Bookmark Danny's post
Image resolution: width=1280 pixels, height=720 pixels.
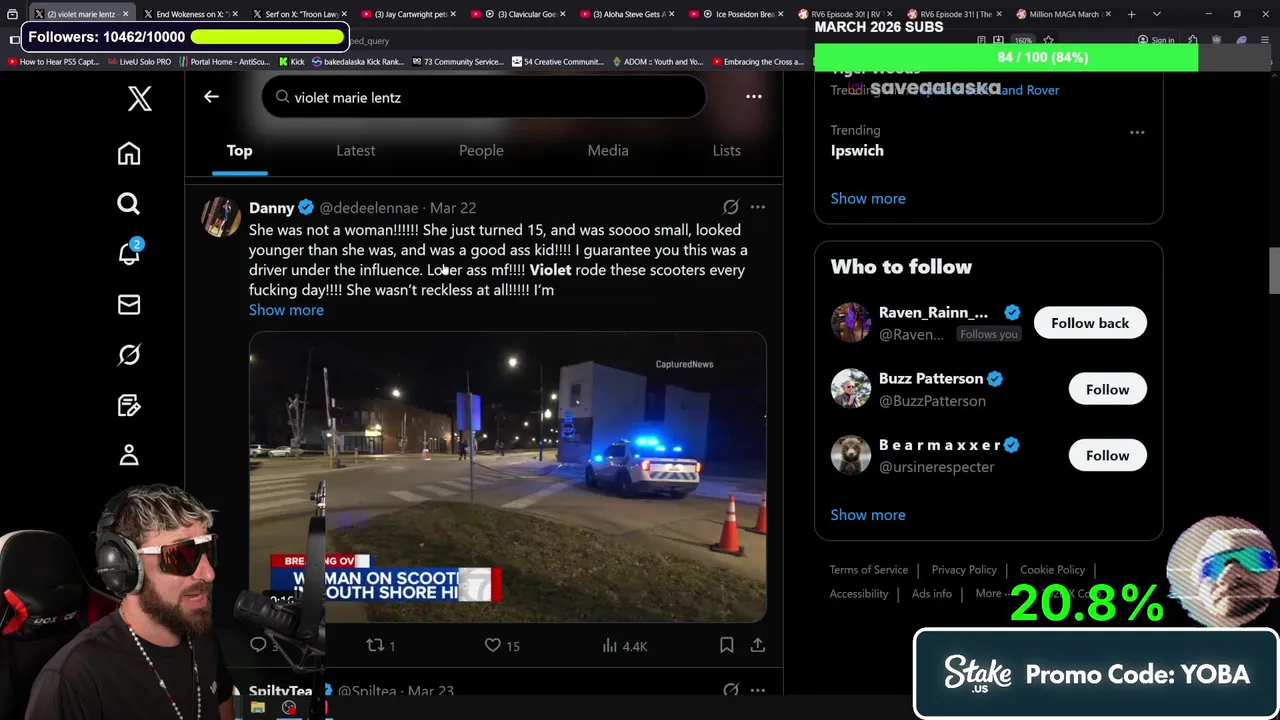point(727,646)
